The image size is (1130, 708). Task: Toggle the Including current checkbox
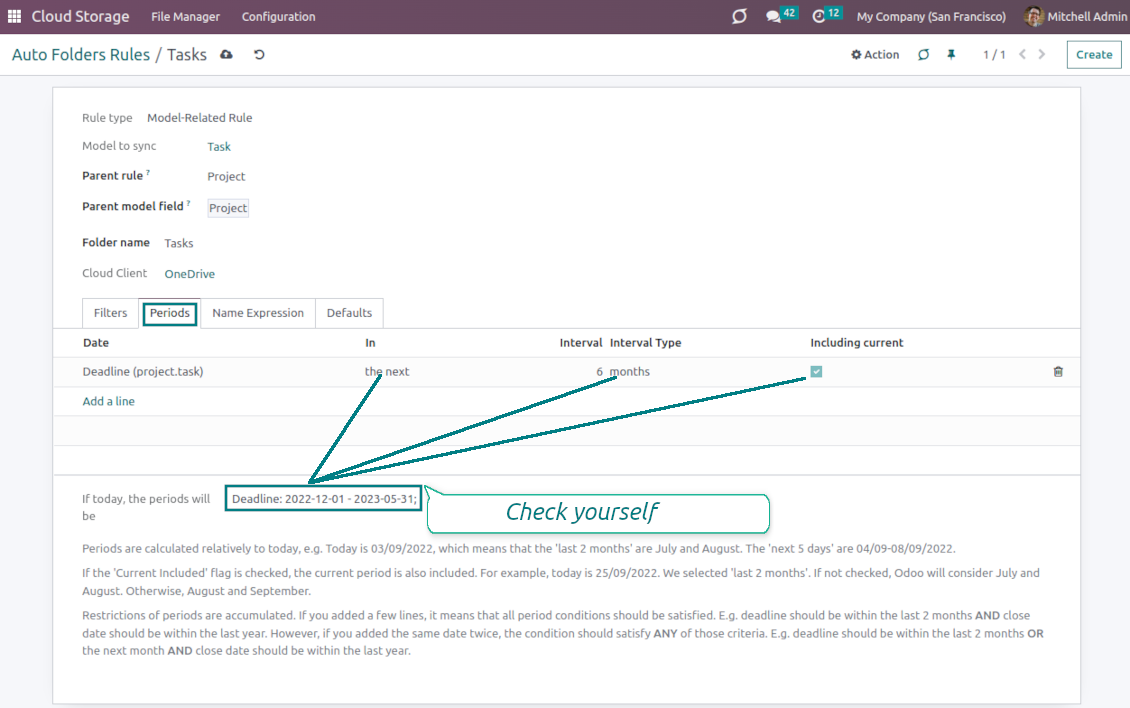[x=816, y=372]
